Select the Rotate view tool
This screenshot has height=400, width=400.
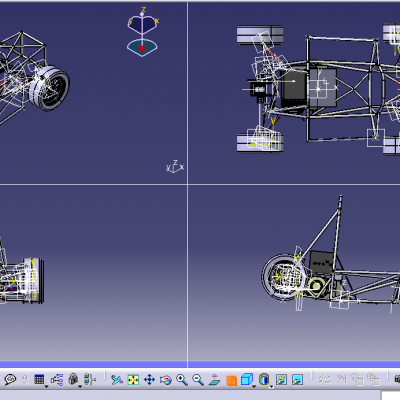[x=166, y=380]
